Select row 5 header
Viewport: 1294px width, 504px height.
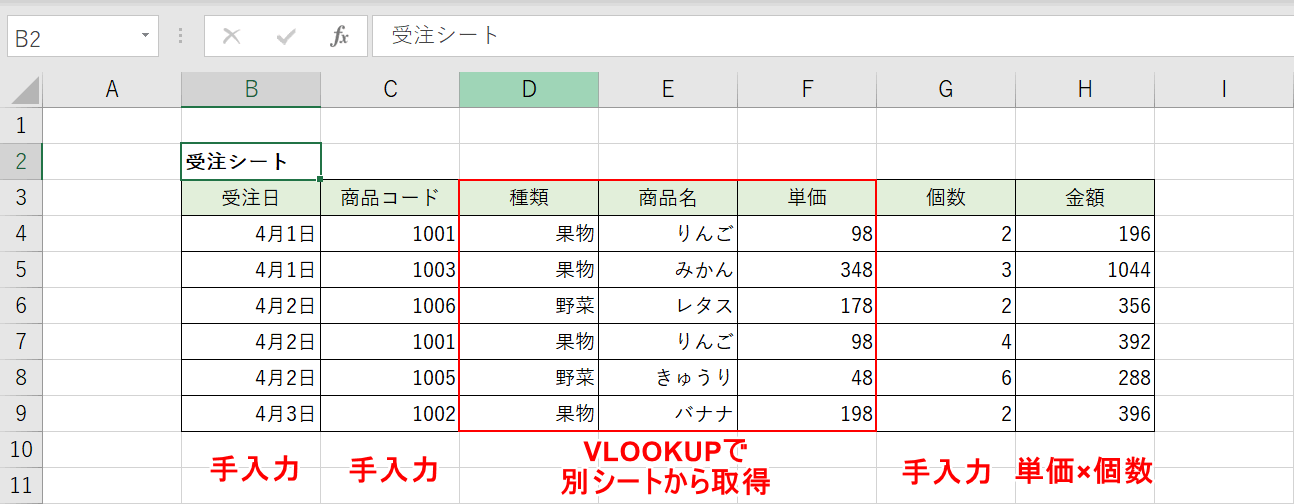tap(22, 270)
